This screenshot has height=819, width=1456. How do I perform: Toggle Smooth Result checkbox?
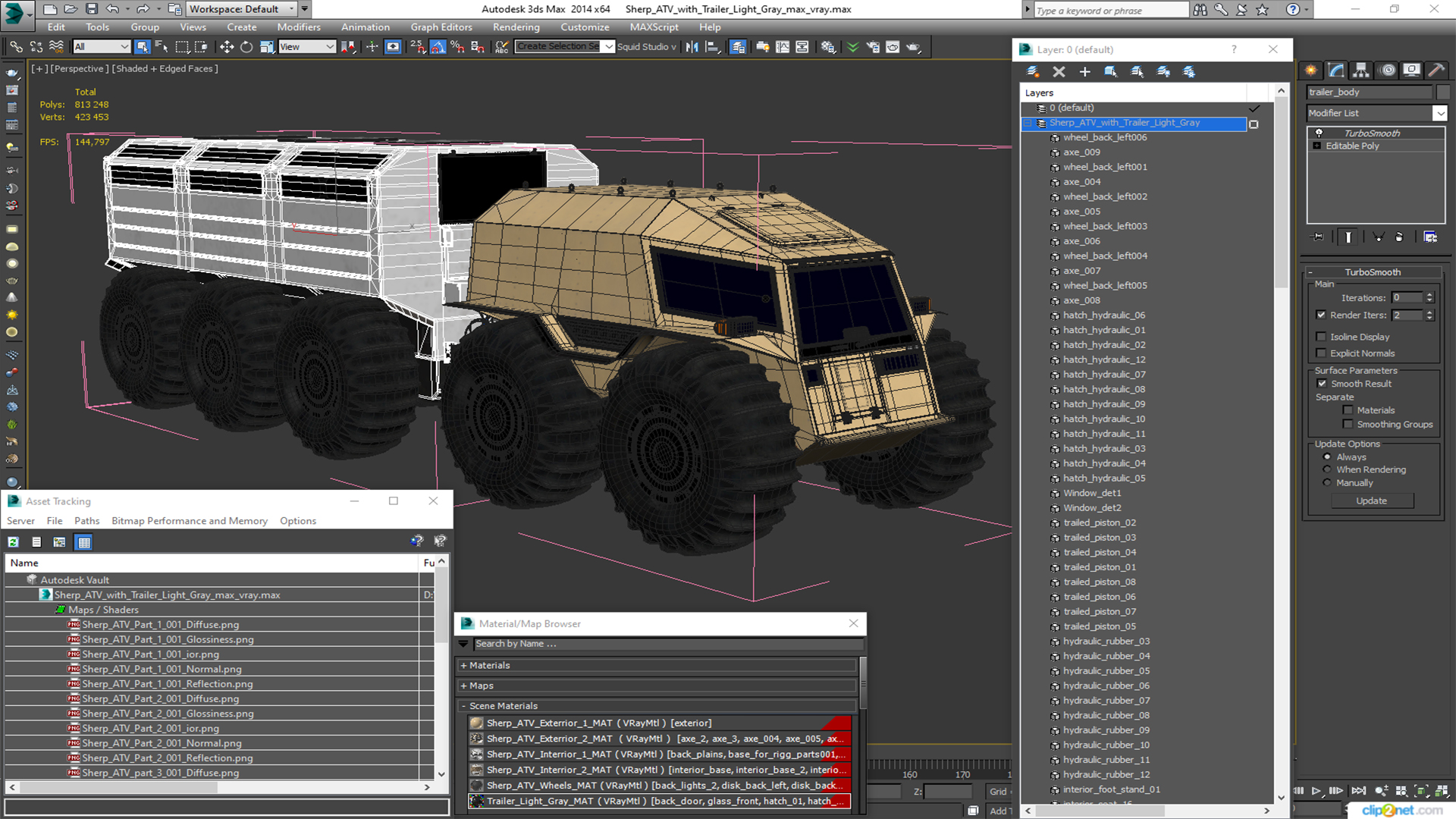(1322, 384)
